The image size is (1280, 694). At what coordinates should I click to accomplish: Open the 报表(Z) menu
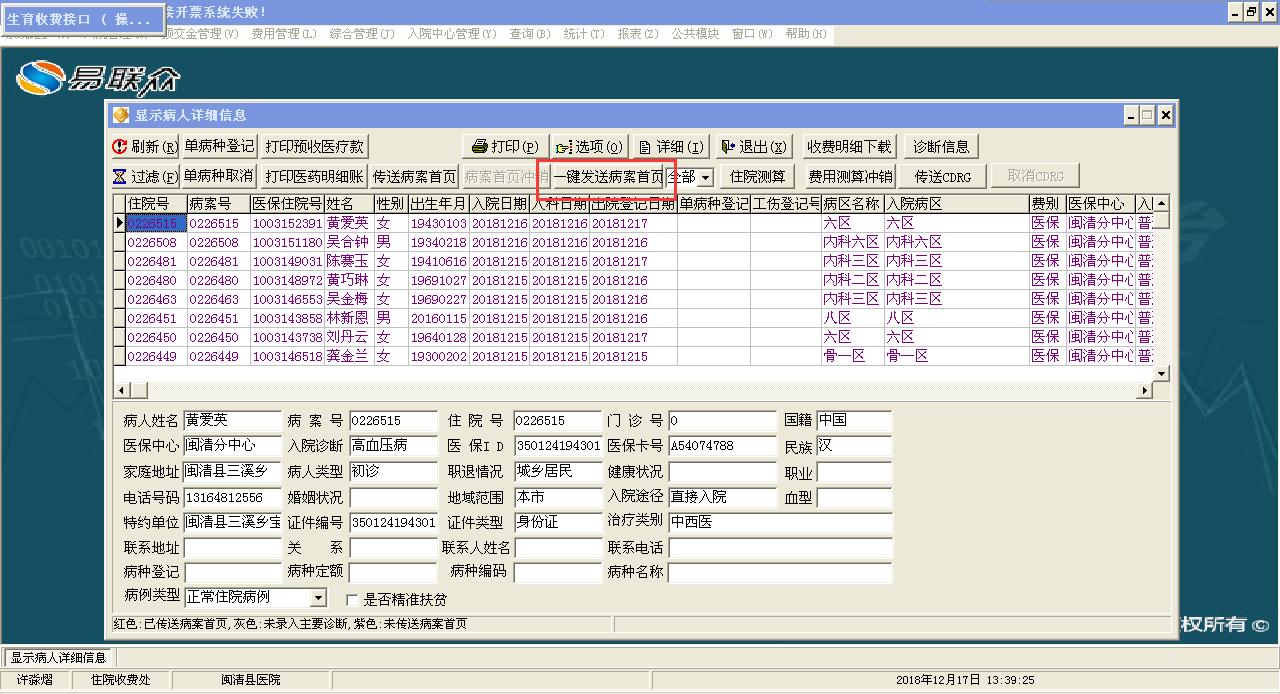[x=637, y=33]
